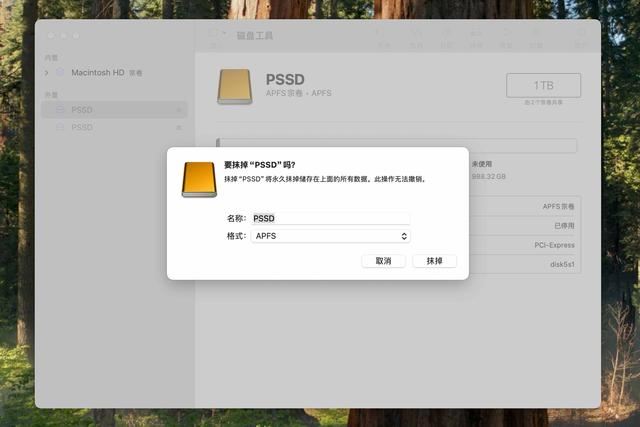Click the orange PSSD drive icon in dialog
Screen dimensions: 640x427
pyautogui.click(x=199, y=180)
